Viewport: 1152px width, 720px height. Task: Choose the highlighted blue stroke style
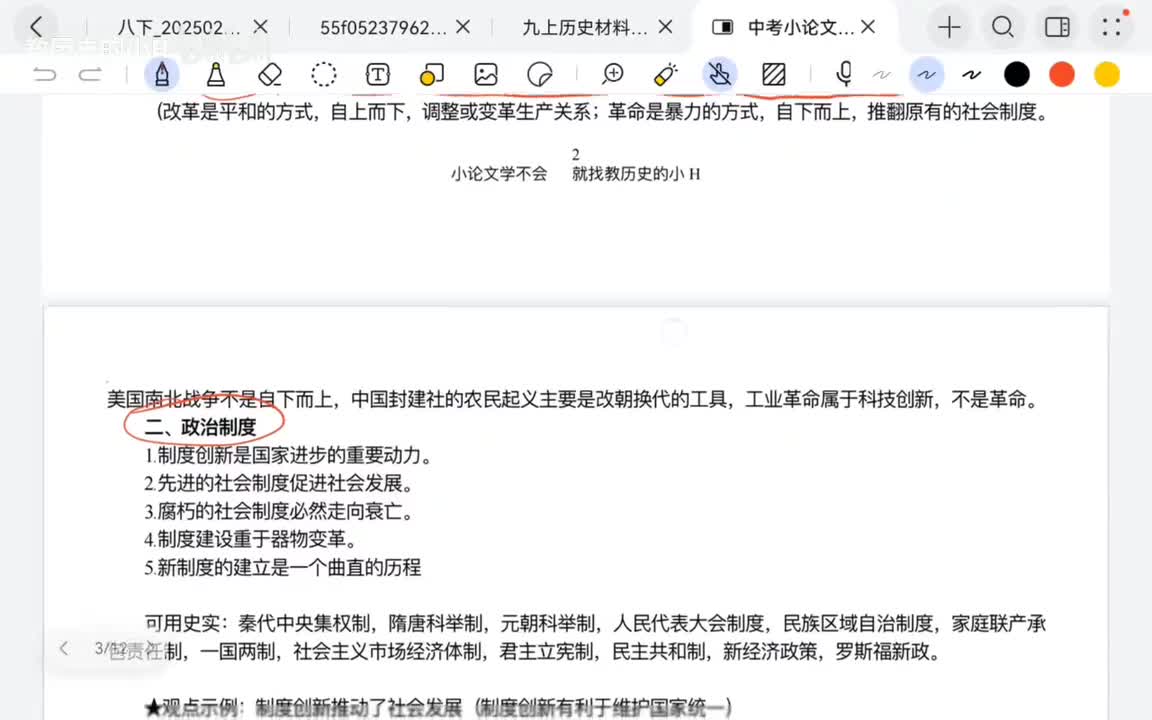tap(926, 74)
